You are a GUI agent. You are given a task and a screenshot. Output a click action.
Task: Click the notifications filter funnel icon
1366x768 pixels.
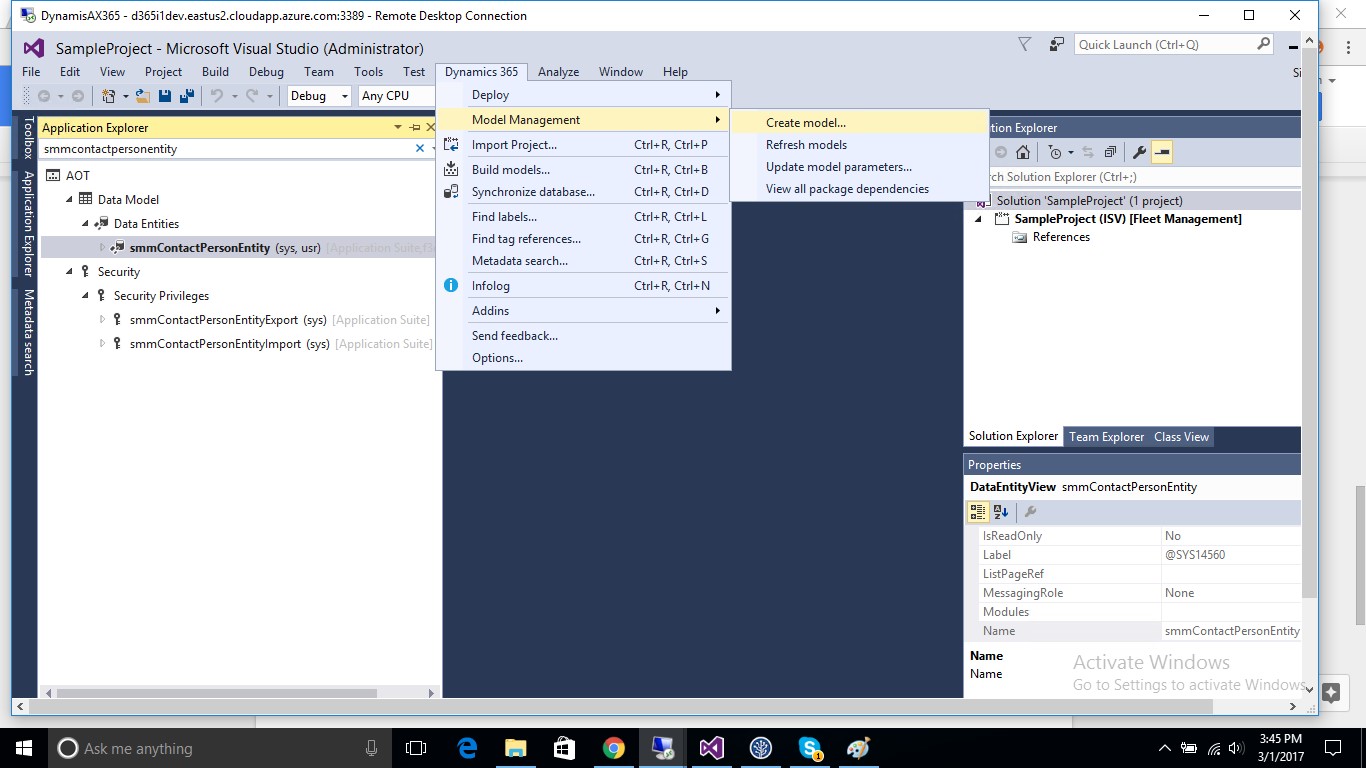1024,44
